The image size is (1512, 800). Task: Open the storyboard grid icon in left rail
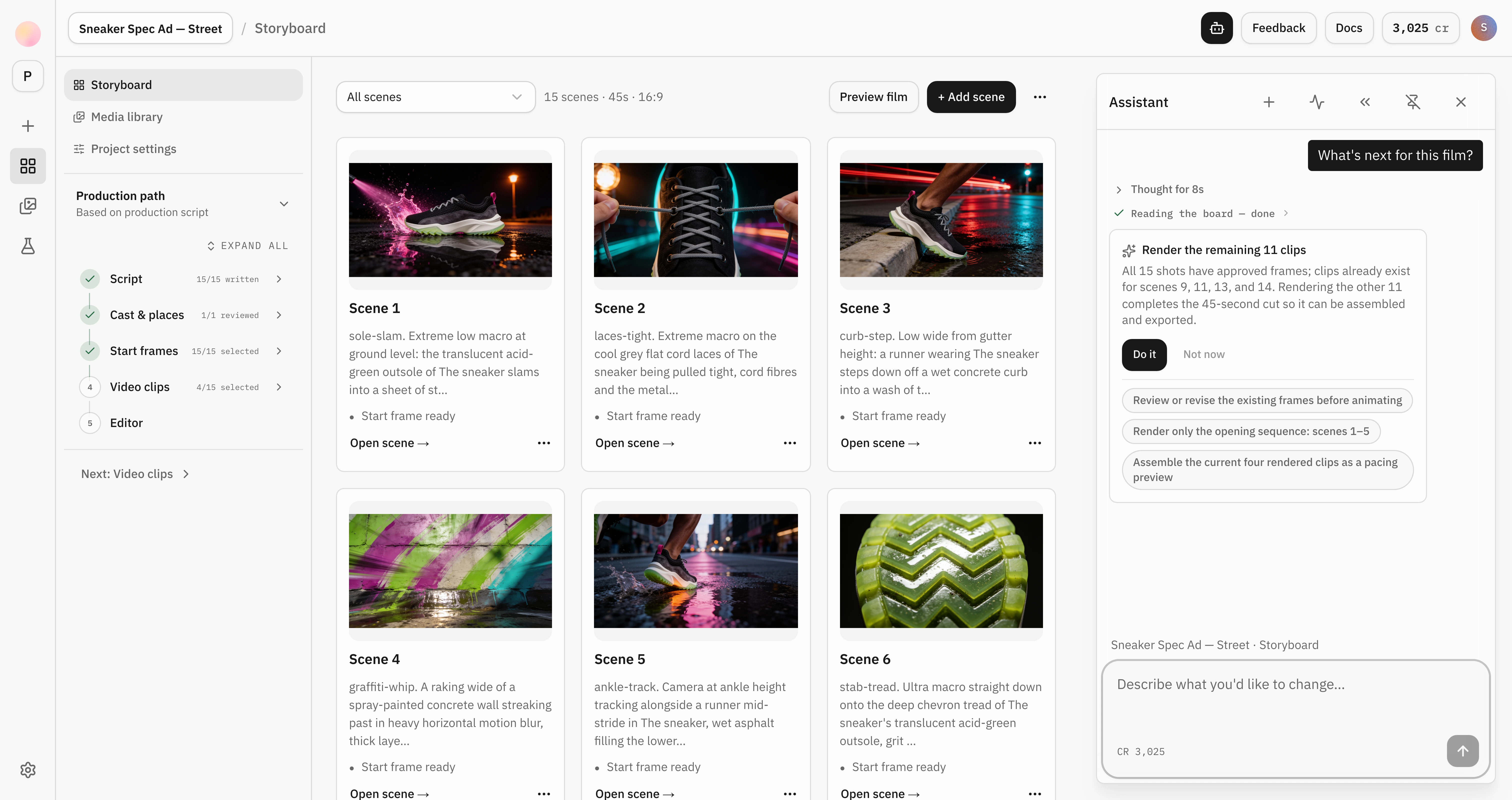[x=27, y=166]
